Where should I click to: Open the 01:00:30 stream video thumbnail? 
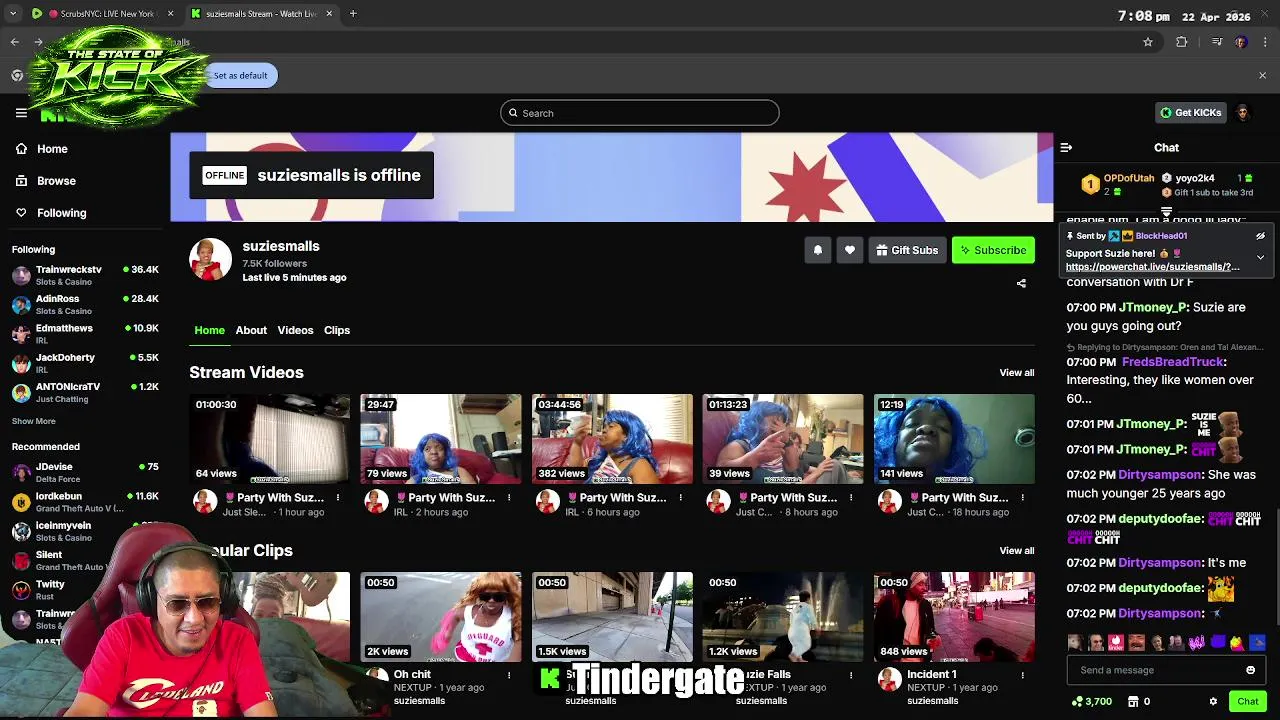coord(270,439)
